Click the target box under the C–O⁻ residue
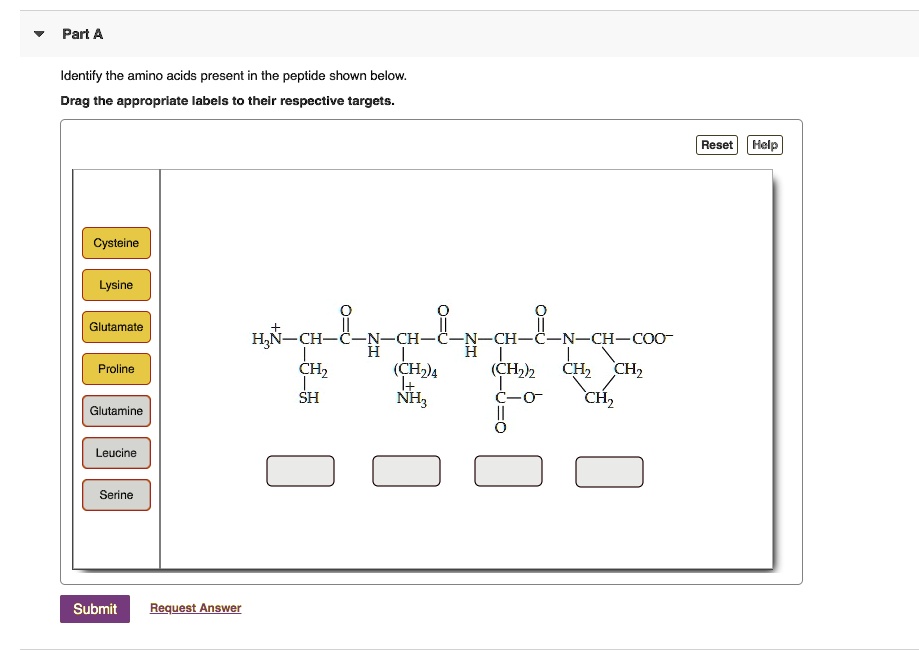 [508, 471]
